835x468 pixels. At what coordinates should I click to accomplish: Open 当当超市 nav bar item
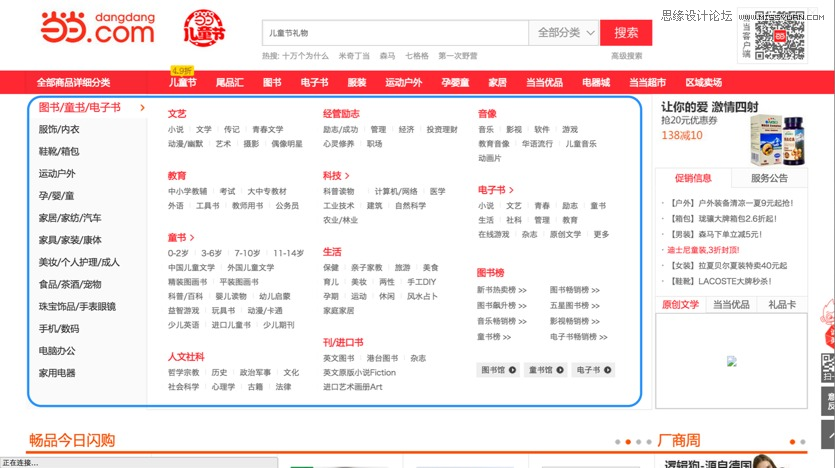point(648,83)
